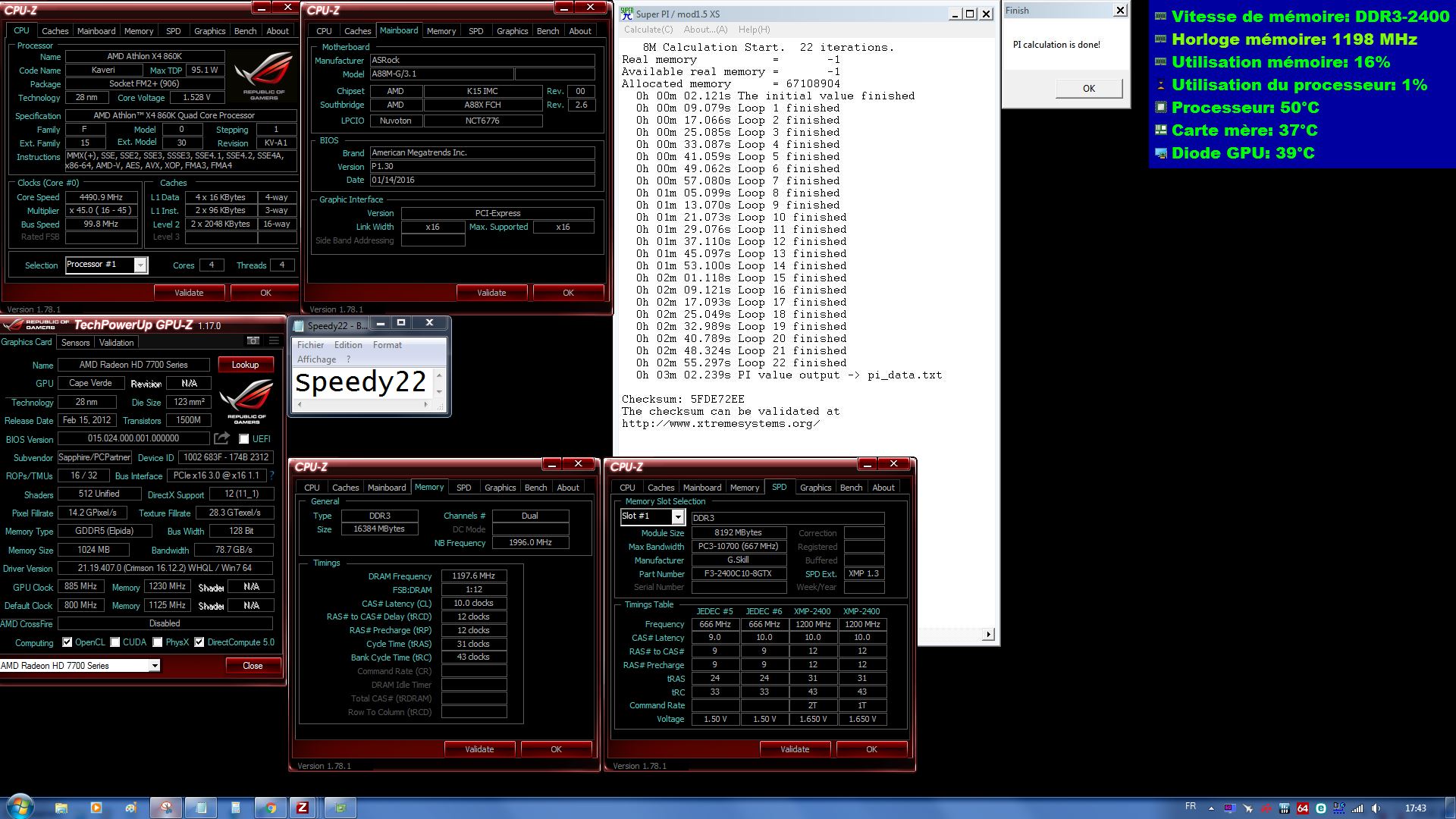Viewport: 1456px width, 819px height.
Task: Click the BIOS export share icon in GPU-Z
Action: point(221,438)
